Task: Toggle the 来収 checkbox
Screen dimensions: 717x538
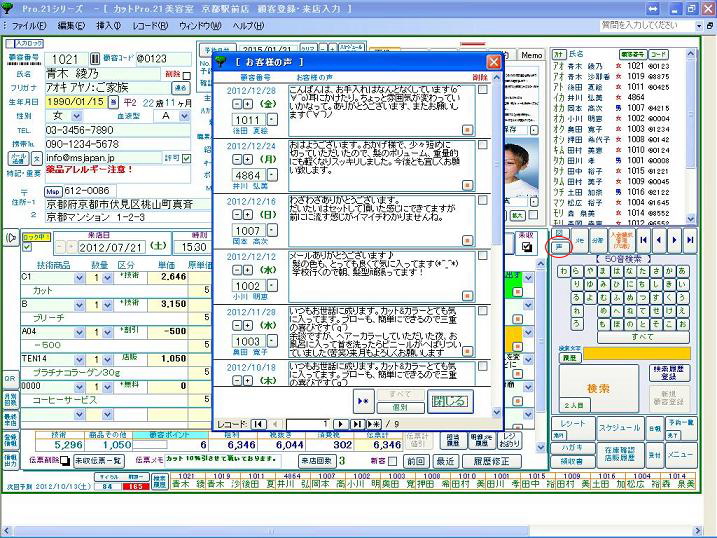Action: 527,247
